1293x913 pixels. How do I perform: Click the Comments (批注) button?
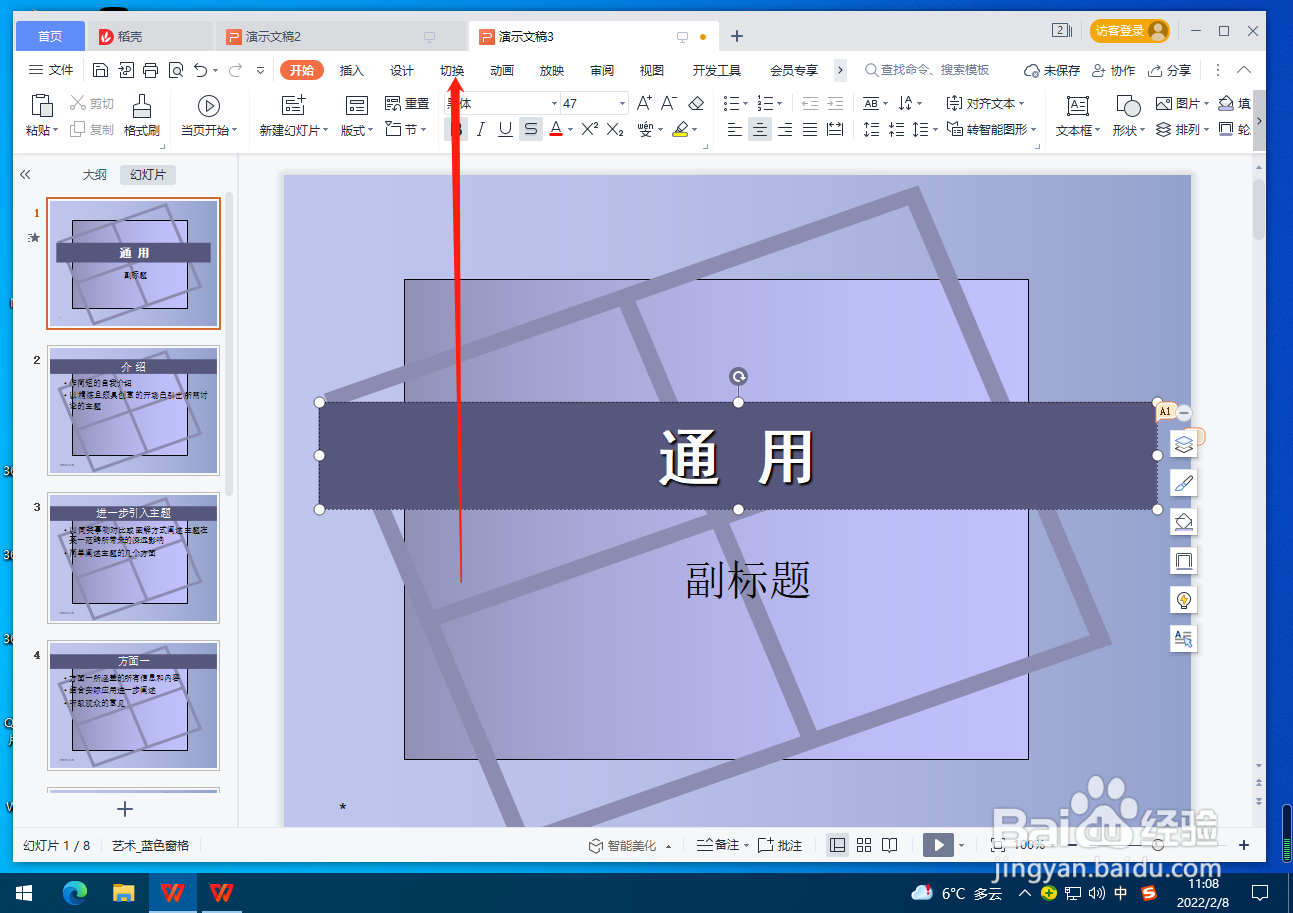click(x=781, y=845)
